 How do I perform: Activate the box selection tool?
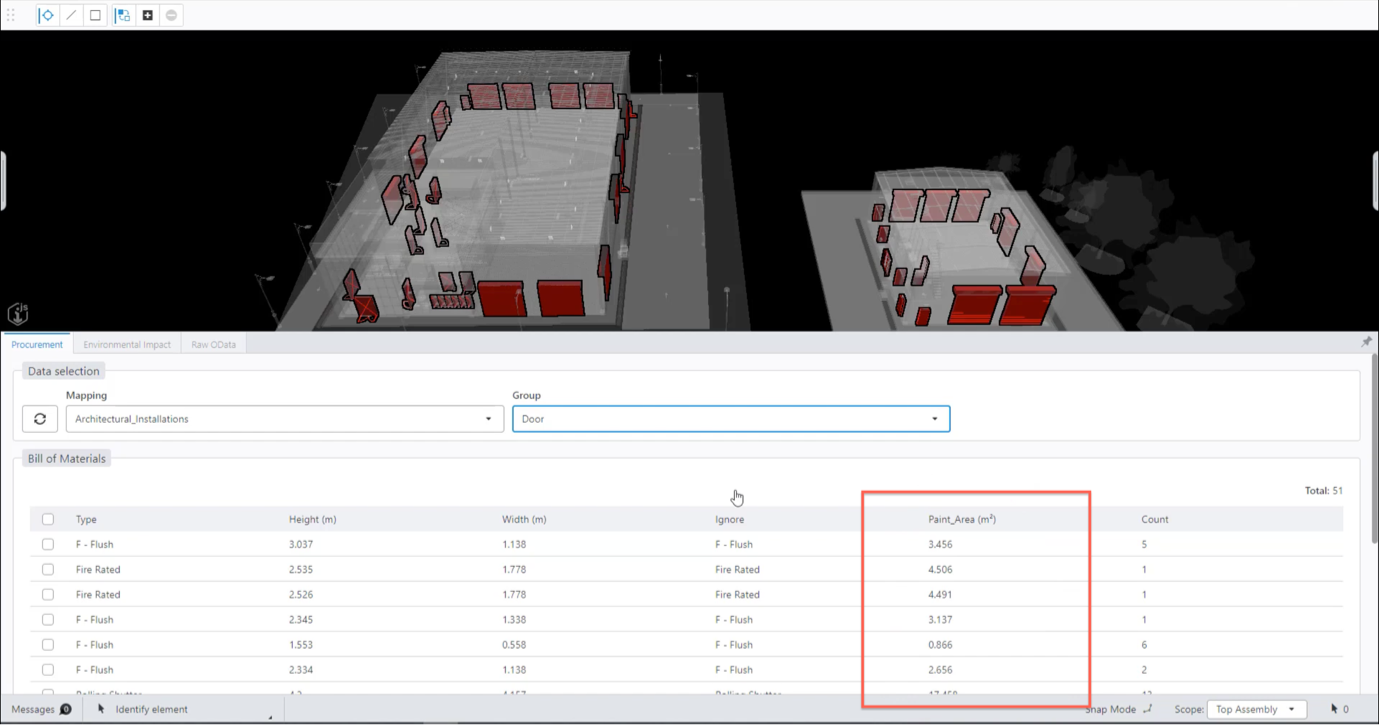tap(94, 14)
